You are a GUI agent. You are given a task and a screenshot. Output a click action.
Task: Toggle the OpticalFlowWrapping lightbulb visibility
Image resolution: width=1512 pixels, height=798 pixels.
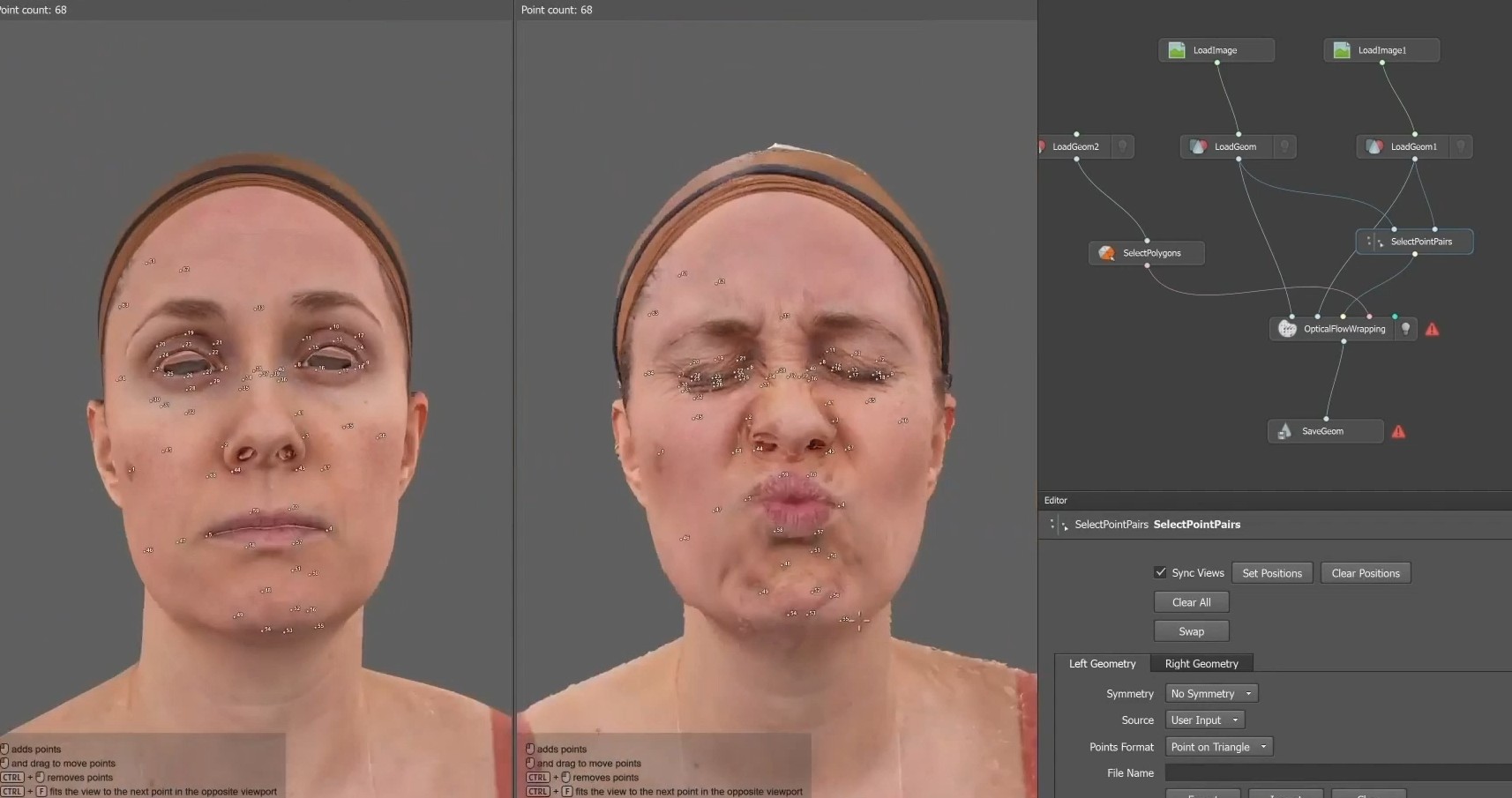point(1405,329)
